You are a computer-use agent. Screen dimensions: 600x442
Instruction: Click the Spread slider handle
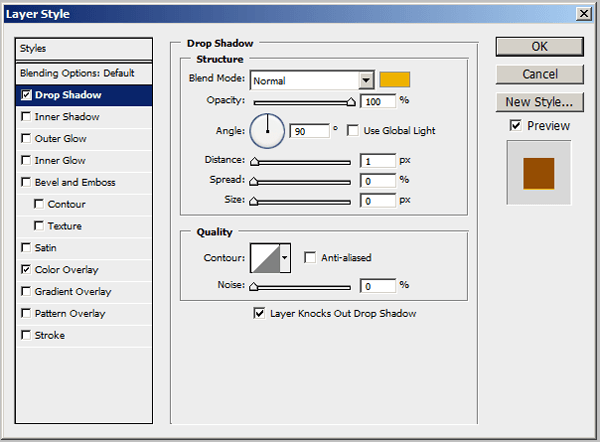pos(254,181)
